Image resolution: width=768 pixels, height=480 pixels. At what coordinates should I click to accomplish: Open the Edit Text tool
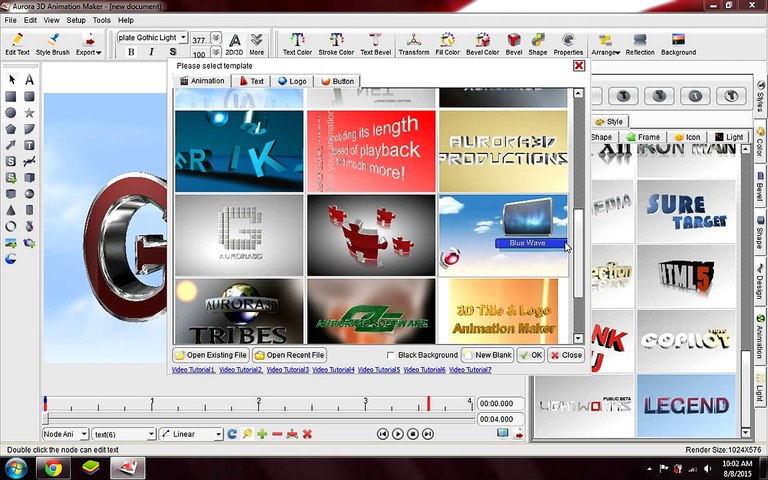coord(17,44)
